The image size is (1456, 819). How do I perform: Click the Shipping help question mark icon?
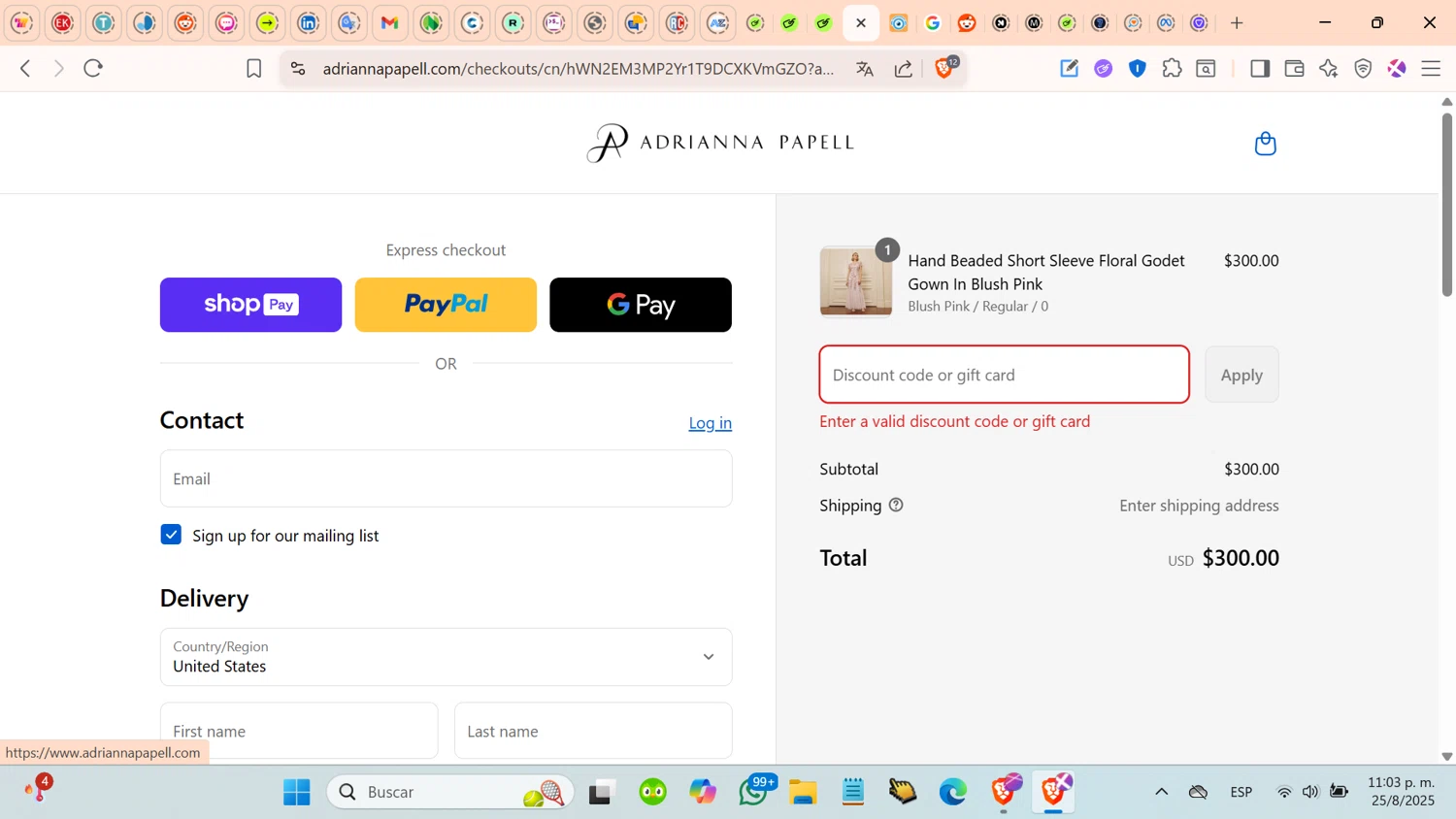(x=896, y=505)
